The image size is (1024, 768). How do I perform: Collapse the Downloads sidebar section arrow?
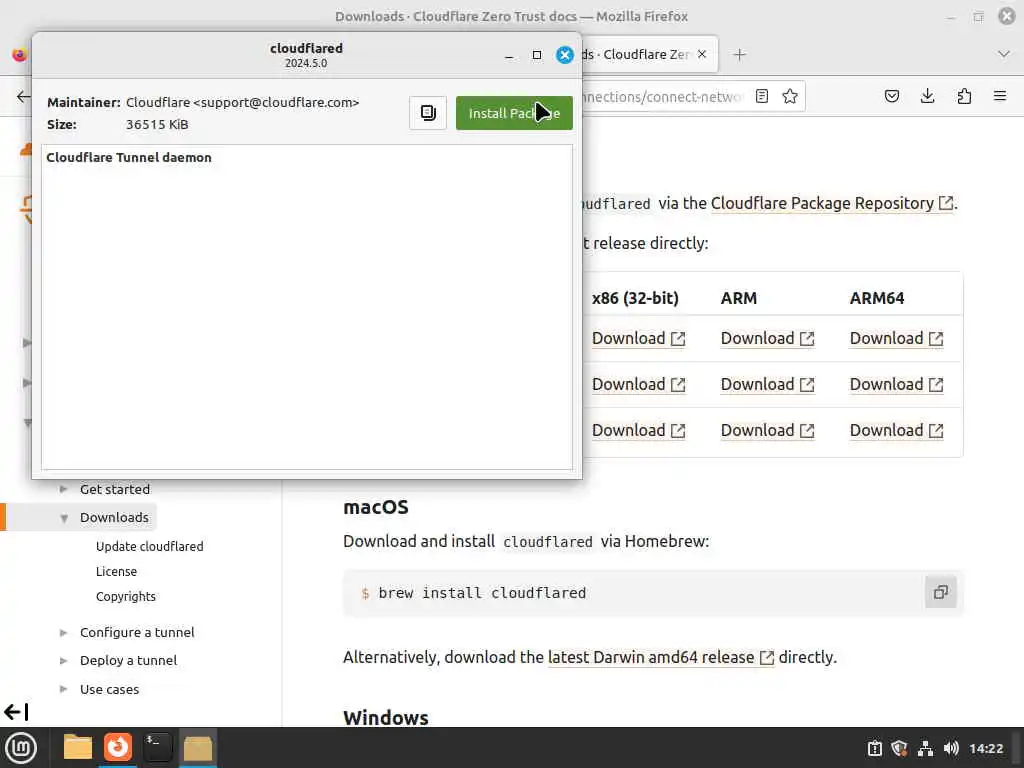(64, 518)
